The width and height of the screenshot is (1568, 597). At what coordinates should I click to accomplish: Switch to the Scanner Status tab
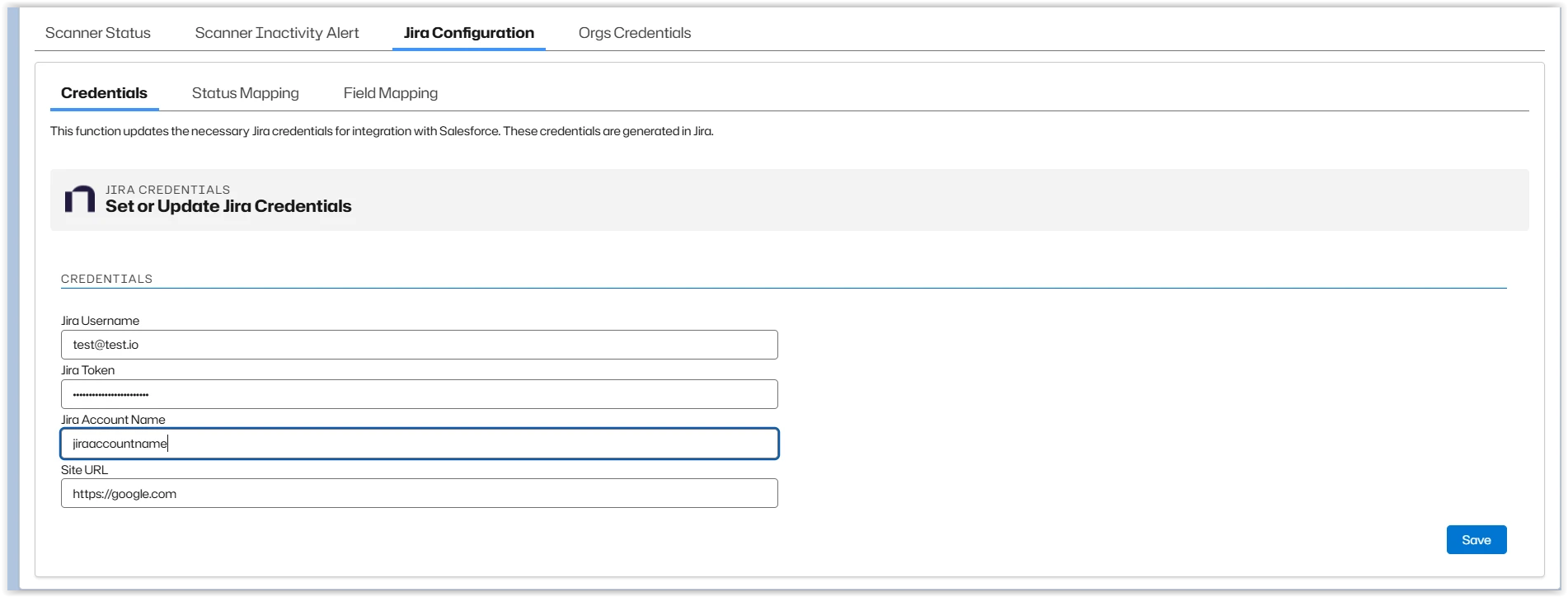98,33
